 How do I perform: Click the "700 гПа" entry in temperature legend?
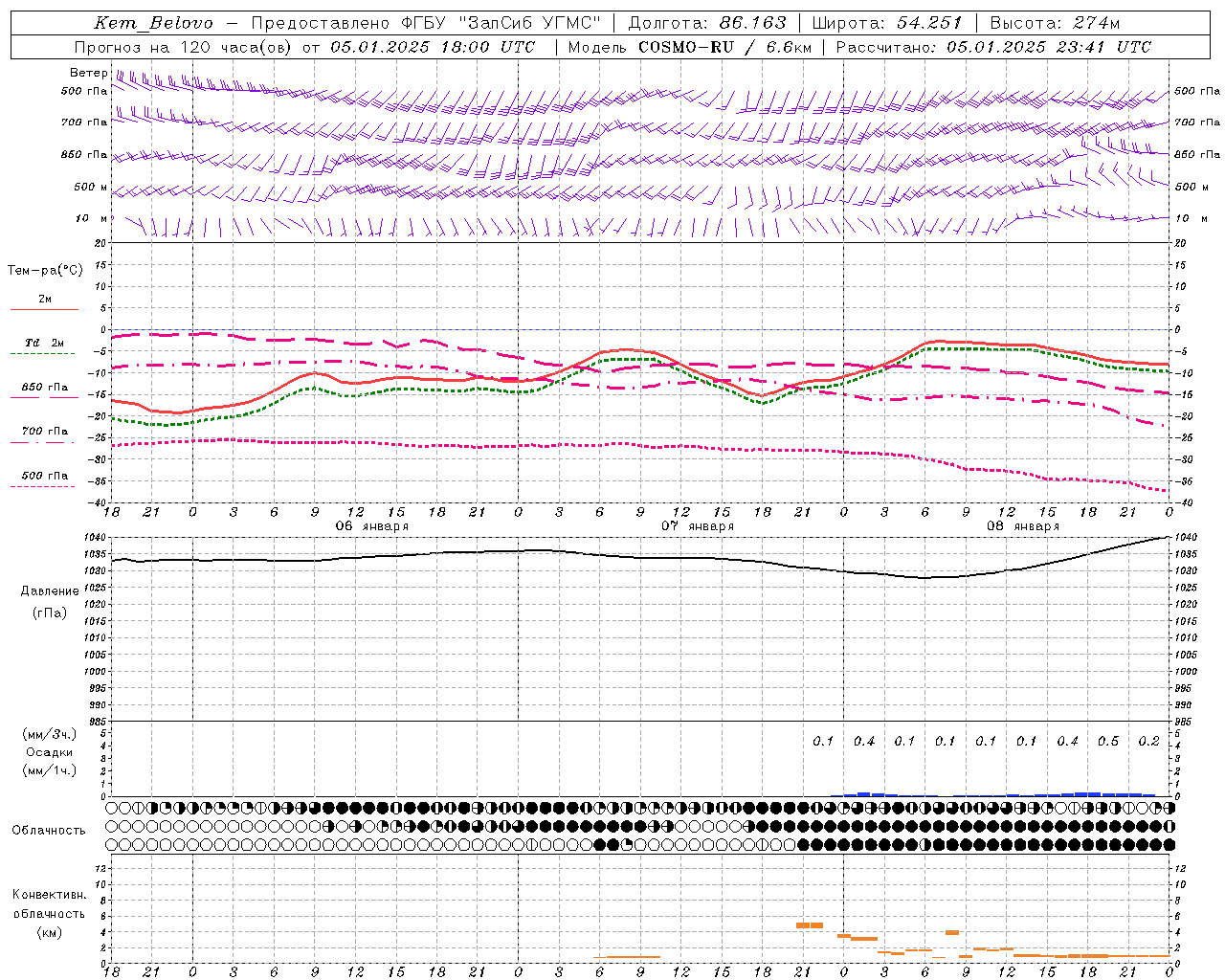[x=45, y=431]
